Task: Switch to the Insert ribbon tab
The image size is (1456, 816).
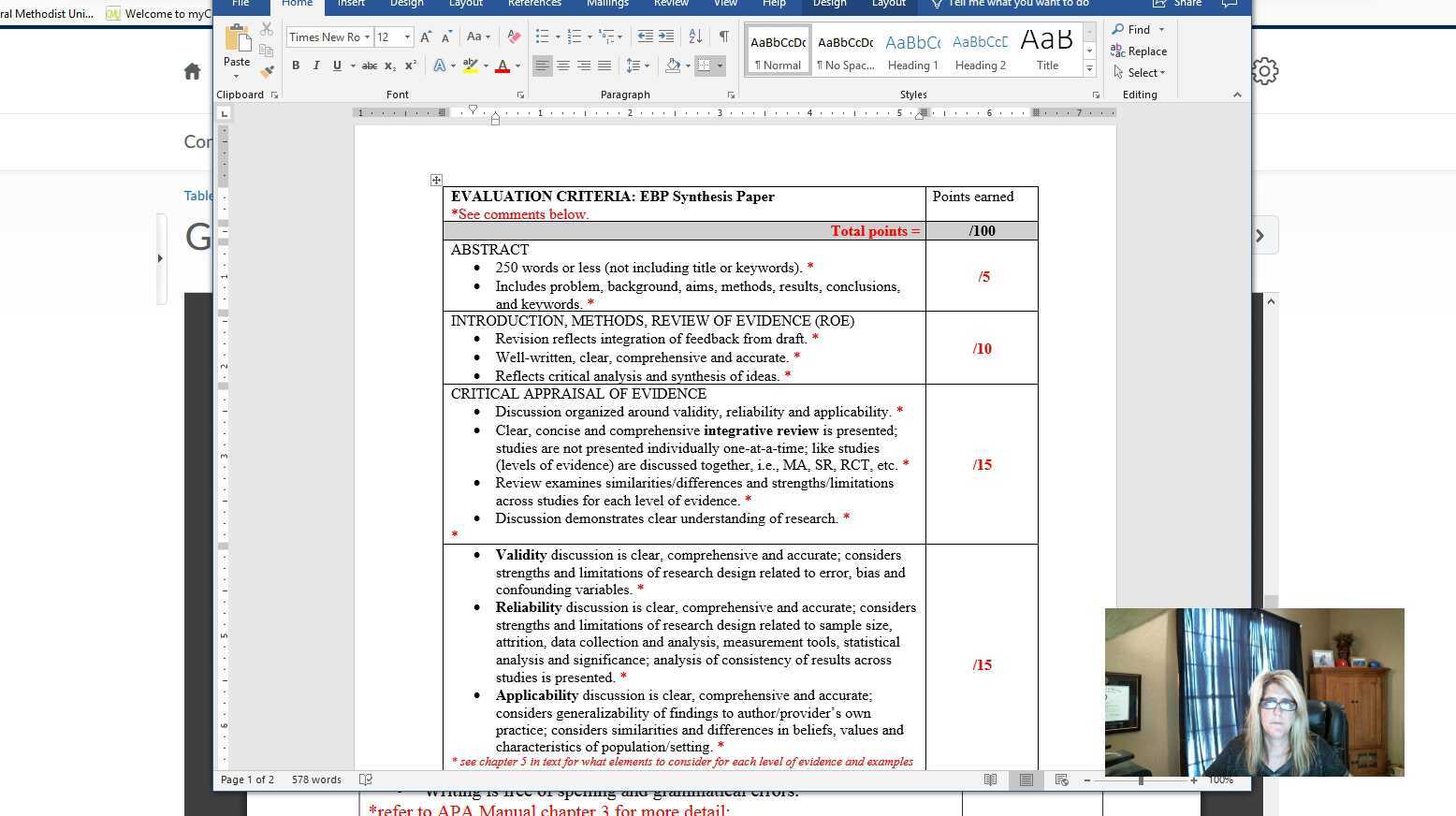Action: (x=351, y=4)
